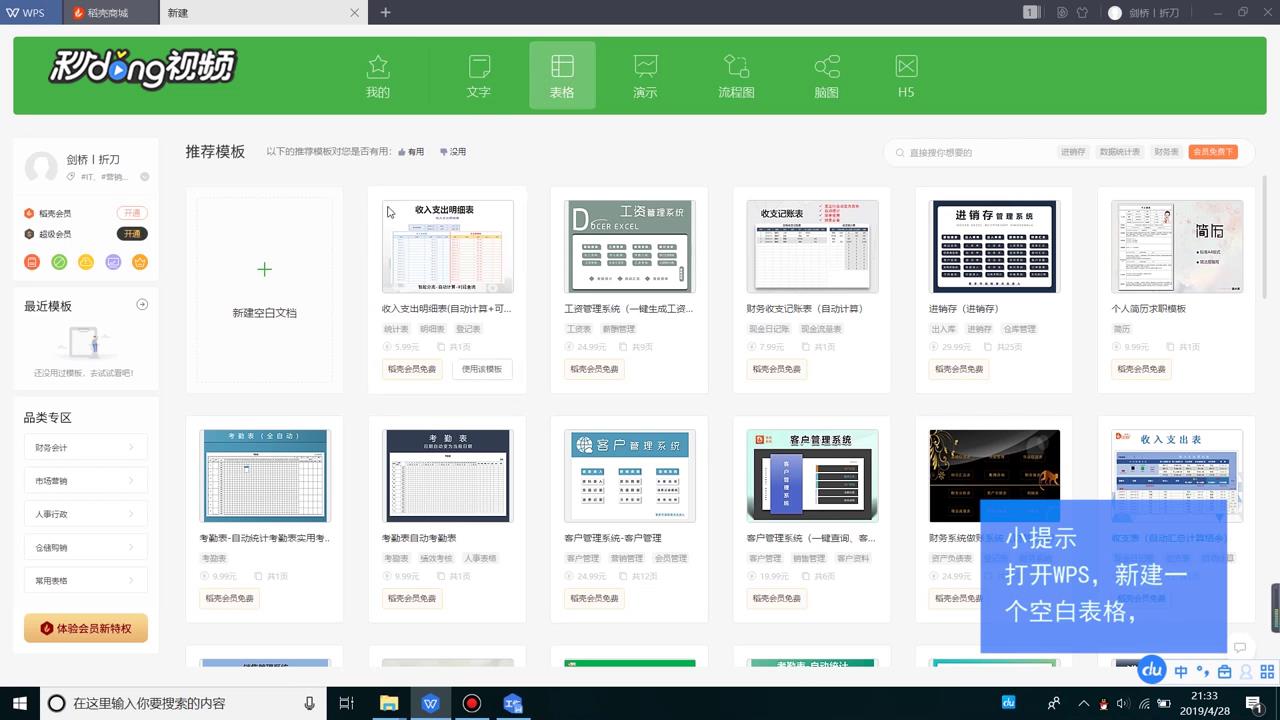Select the 演示 presentation type icon
The image size is (1280, 720).
(645, 67)
